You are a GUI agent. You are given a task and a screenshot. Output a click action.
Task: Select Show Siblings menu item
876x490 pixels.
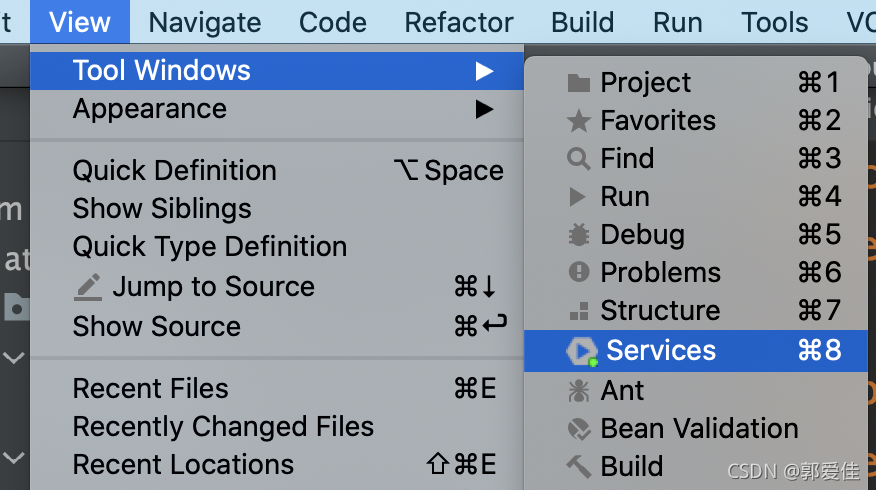click(x=162, y=209)
